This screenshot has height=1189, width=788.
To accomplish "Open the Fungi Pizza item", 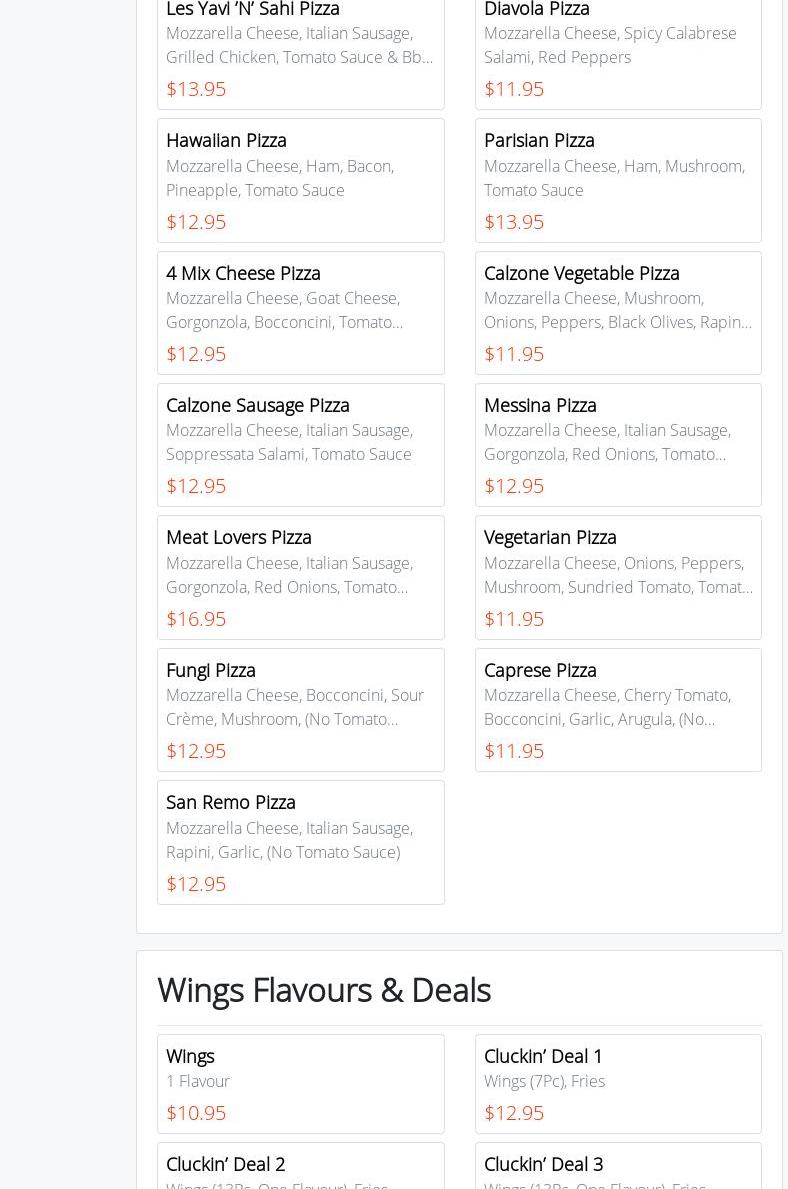I will tap(300, 709).
